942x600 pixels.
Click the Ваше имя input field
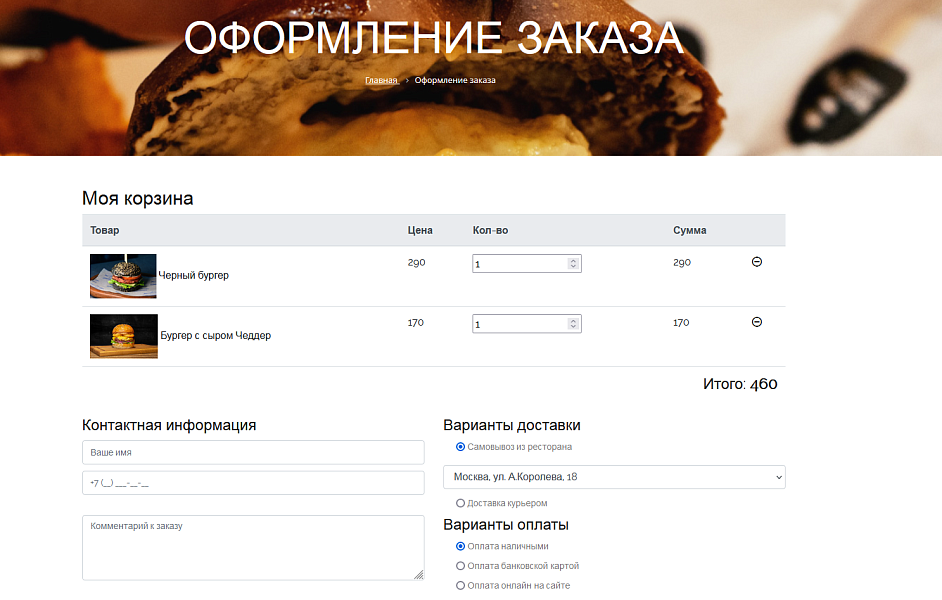252,452
